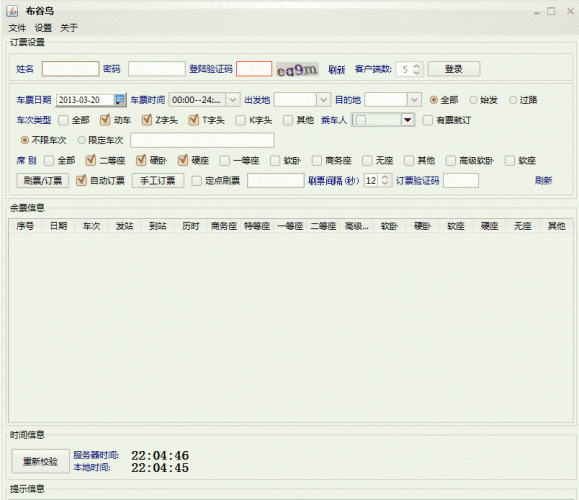The image size is (579, 500).
Task: Click the 无座 column header in table
Action: [523, 226]
